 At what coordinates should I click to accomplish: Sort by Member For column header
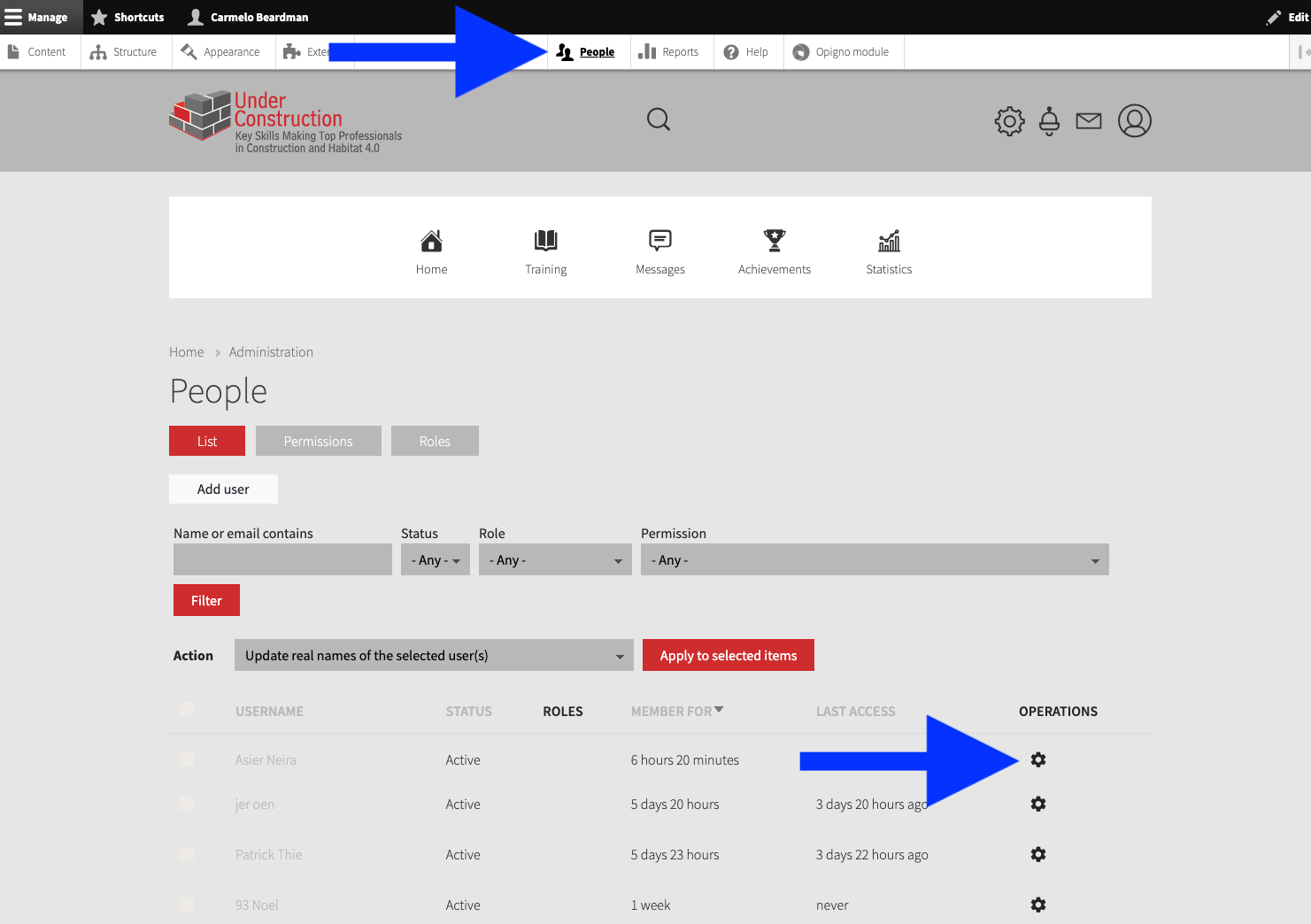677,712
